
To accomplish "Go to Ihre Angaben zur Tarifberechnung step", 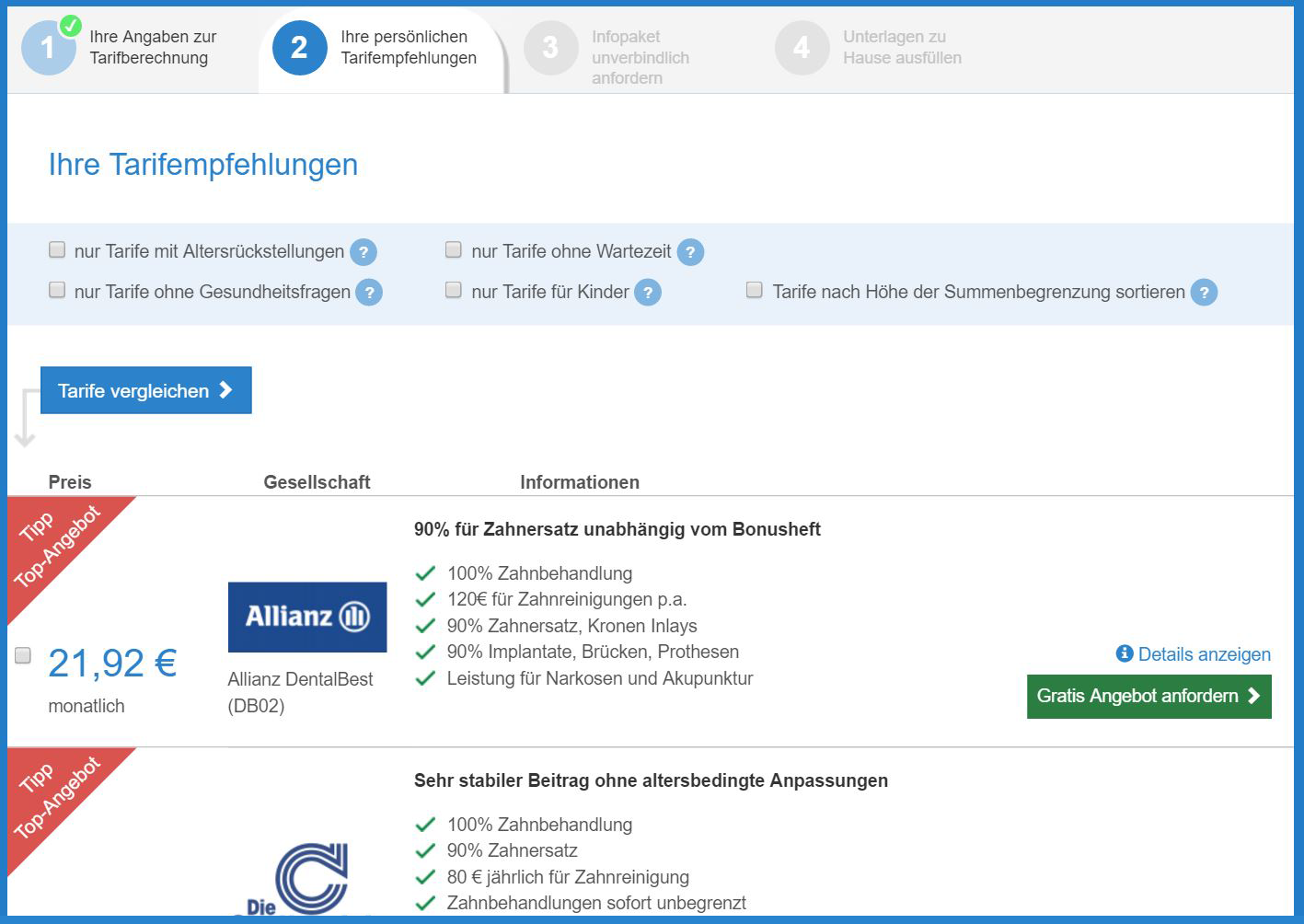I will 153,47.
